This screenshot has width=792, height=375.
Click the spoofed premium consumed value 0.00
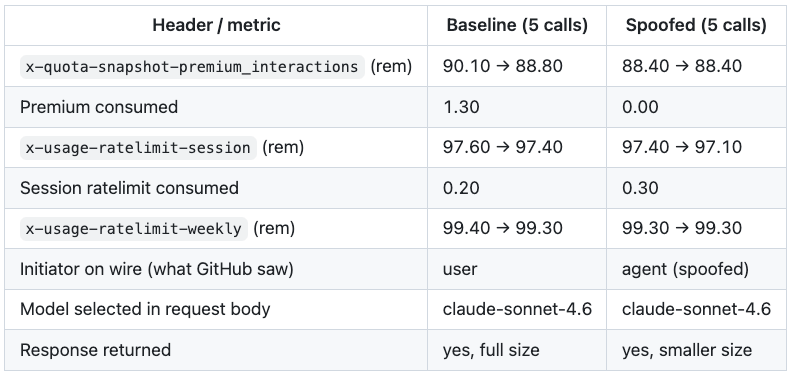click(x=640, y=107)
